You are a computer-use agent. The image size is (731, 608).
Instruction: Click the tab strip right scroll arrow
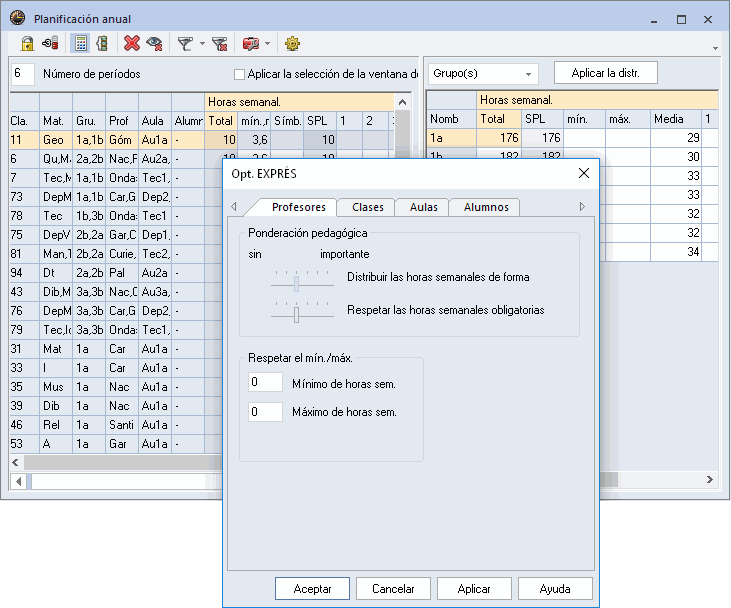click(x=582, y=206)
